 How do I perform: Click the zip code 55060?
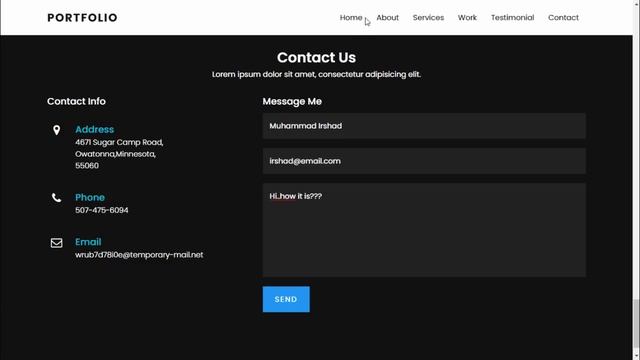[x=87, y=166]
